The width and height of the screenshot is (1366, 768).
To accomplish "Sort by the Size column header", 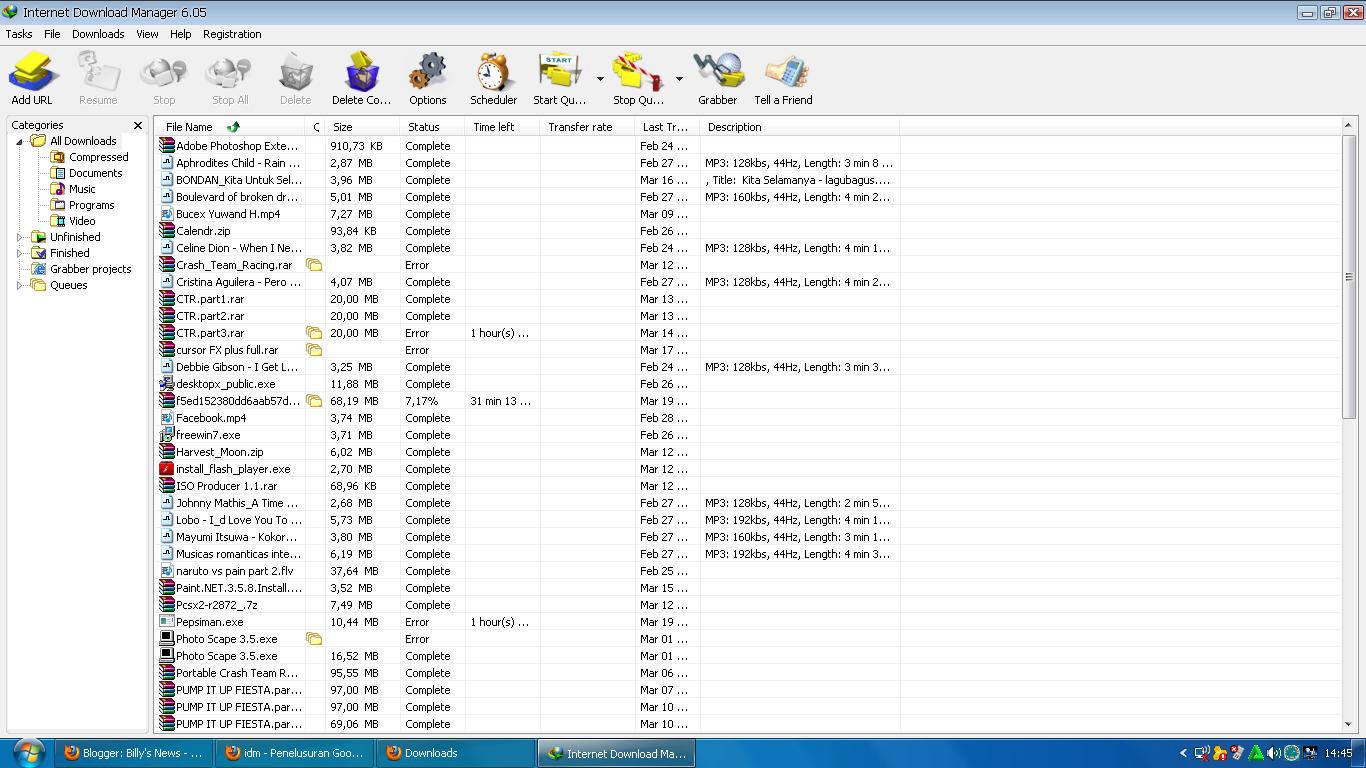I will (362, 127).
